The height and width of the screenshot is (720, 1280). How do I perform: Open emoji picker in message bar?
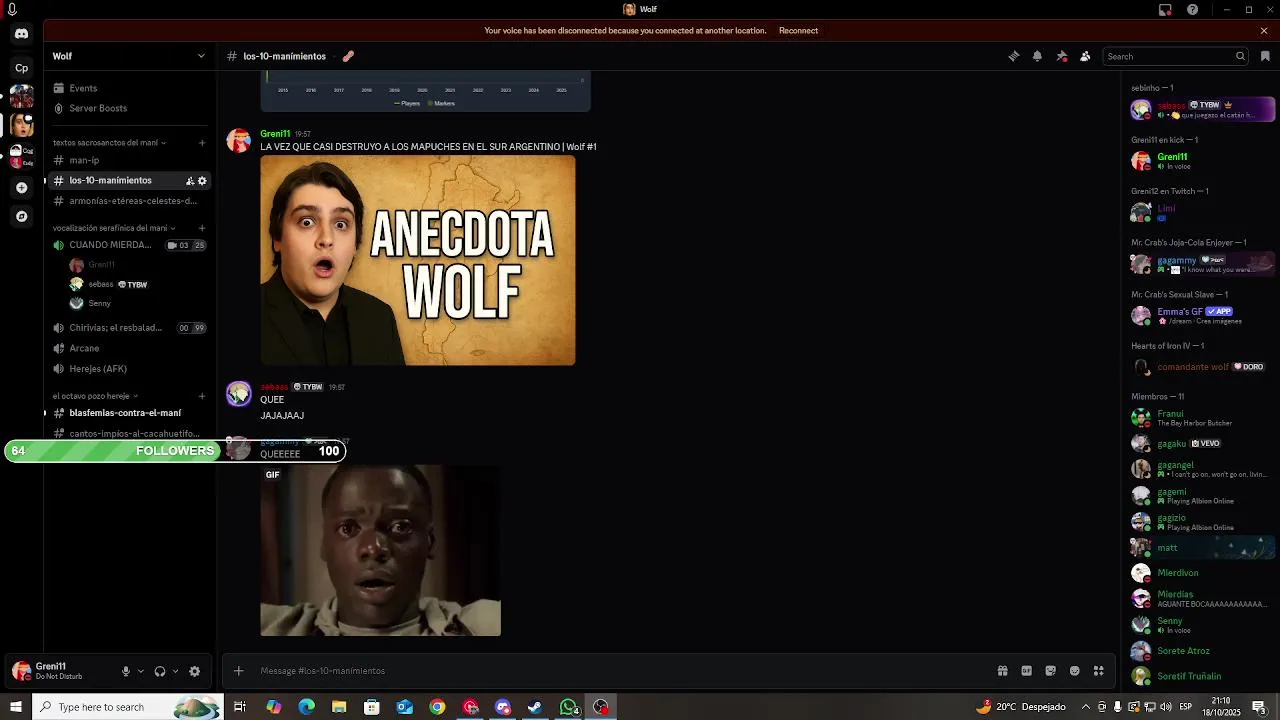point(1074,671)
